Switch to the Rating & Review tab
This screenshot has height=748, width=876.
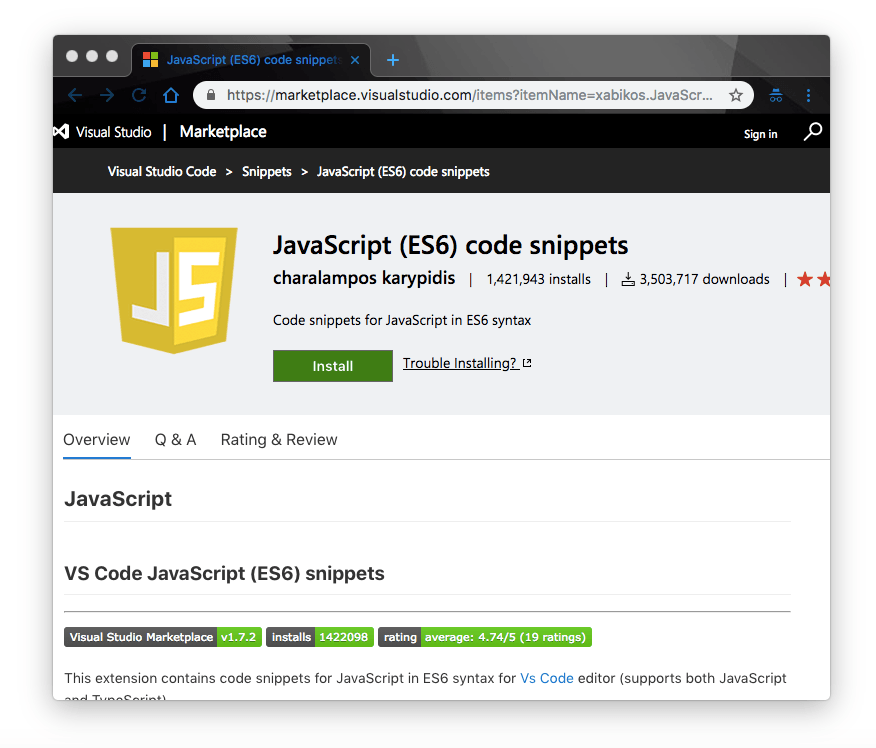pos(278,440)
